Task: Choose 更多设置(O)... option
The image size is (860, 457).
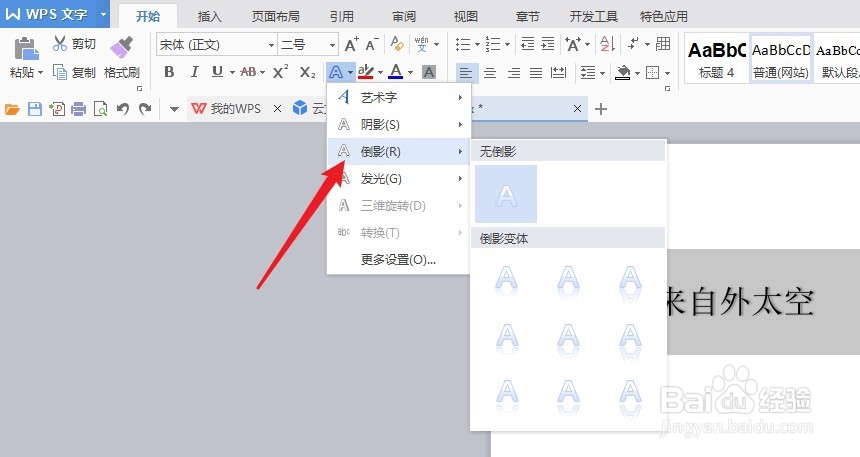Action: 399,259
